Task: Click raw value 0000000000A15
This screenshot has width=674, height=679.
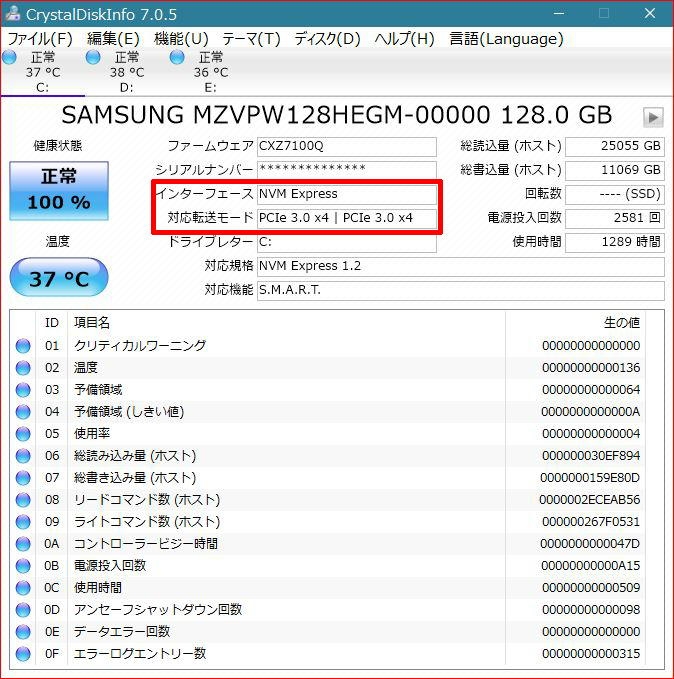Action: pos(590,566)
